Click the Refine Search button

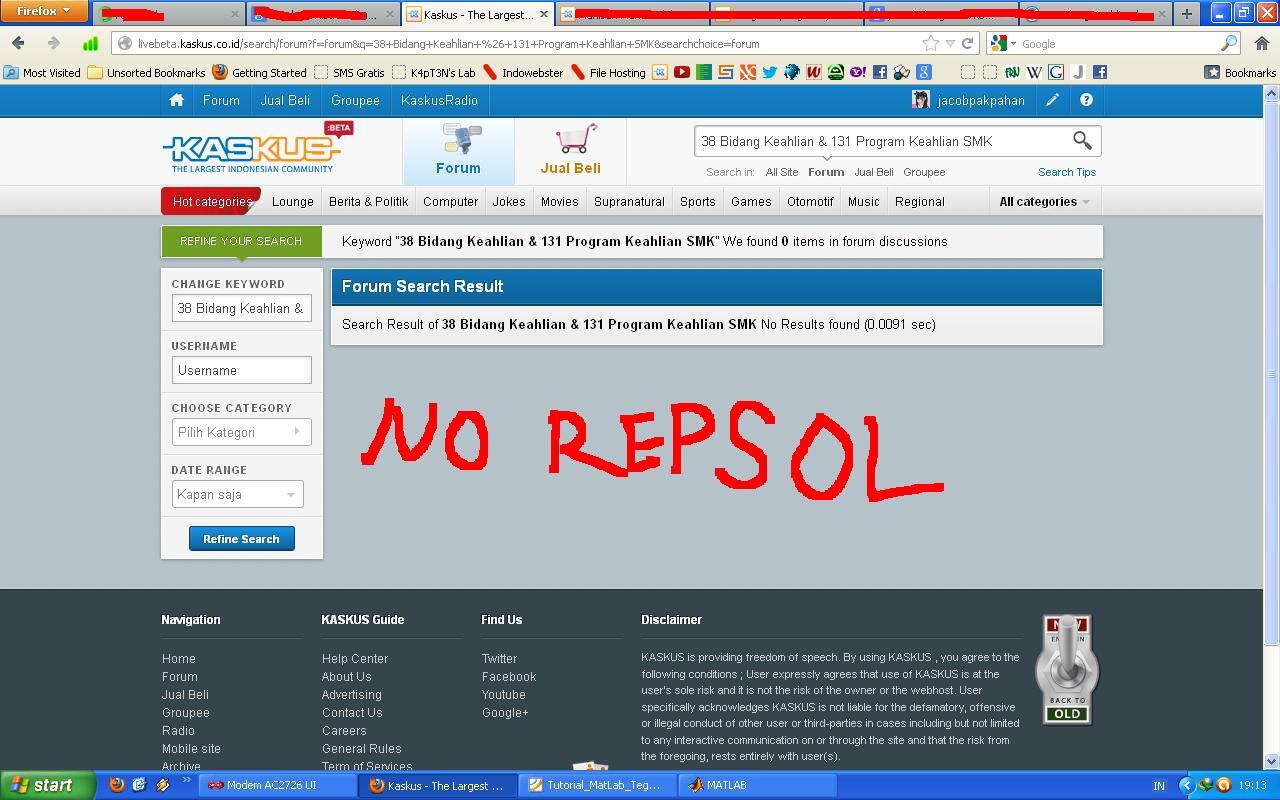click(241, 539)
